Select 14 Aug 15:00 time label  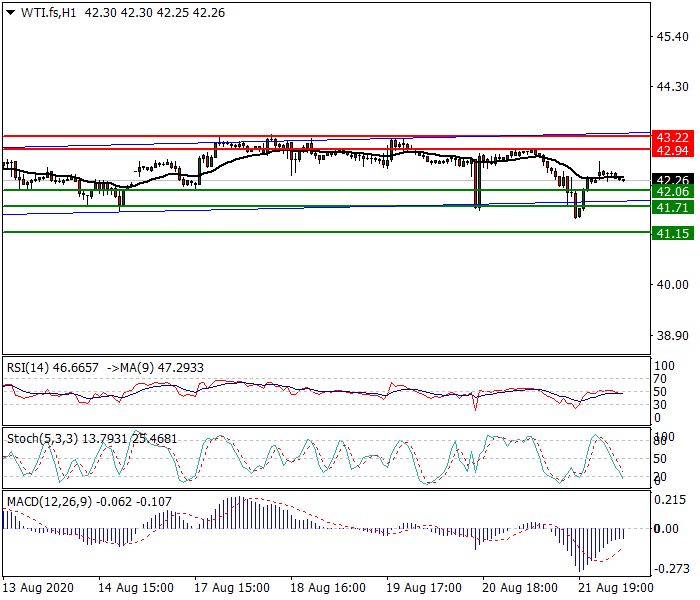pyautogui.click(x=136, y=587)
